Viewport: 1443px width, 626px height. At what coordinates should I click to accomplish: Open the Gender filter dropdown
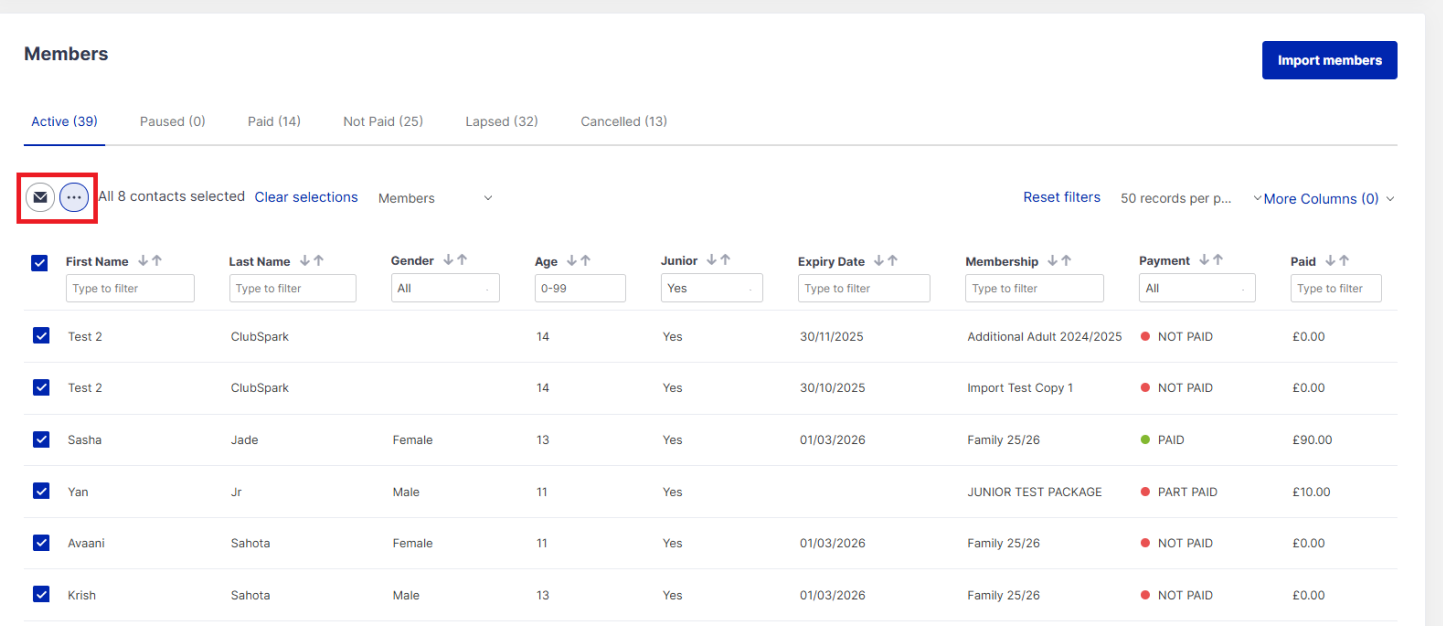point(445,288)
